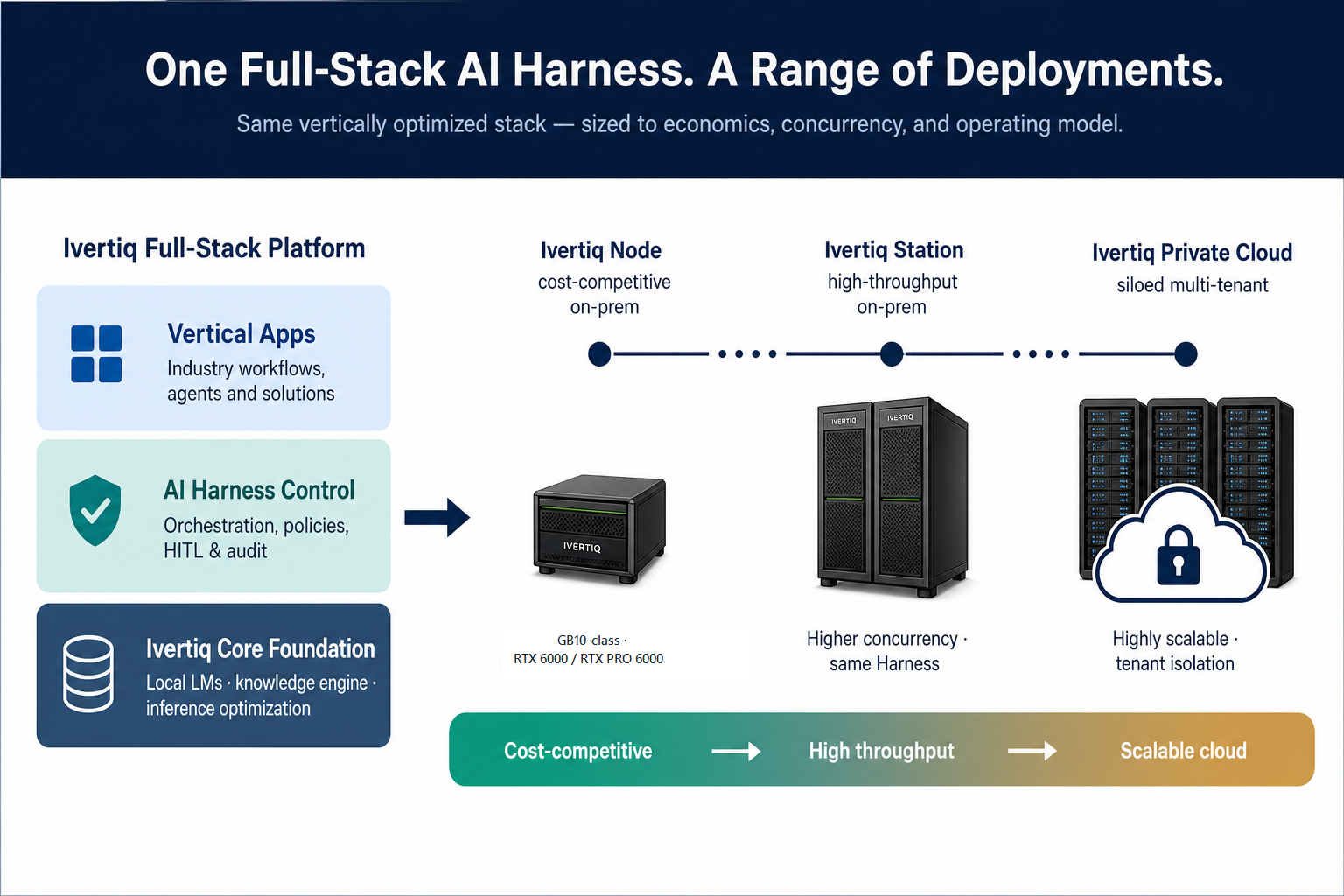Click the Vertical Apps four-square grid icon

pyautogui.click(x=96, y=353)
